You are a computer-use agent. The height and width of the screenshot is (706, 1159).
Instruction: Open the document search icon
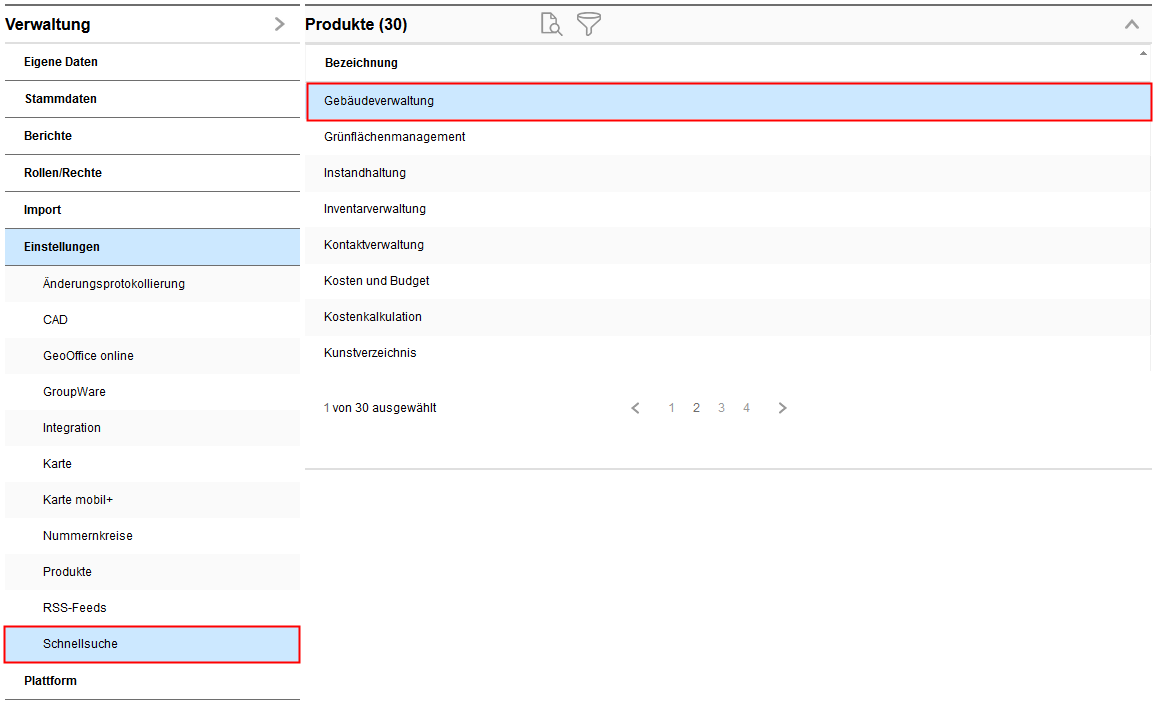point(550,24)
